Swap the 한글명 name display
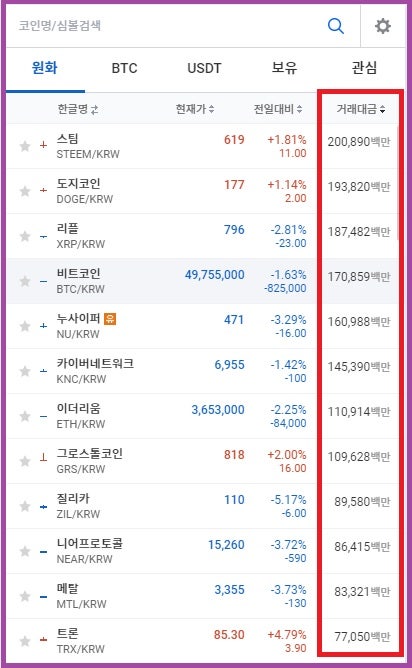The height and width of the screenshot is (668, 412). click(x=95, y=110)
